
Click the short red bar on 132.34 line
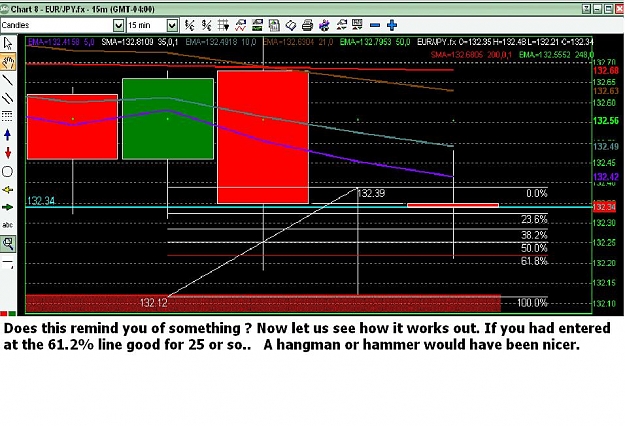pos(453,205)
